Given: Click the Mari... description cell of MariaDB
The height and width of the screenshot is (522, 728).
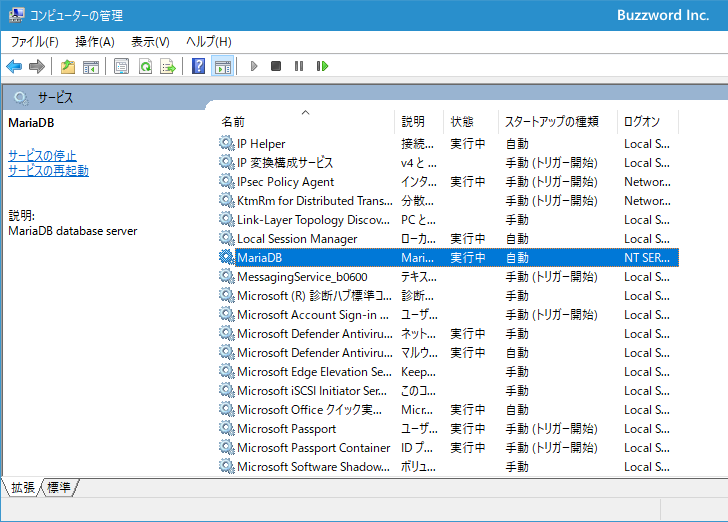Looking at the screenshot, I should pyautogui.click(x=417, y=258).
